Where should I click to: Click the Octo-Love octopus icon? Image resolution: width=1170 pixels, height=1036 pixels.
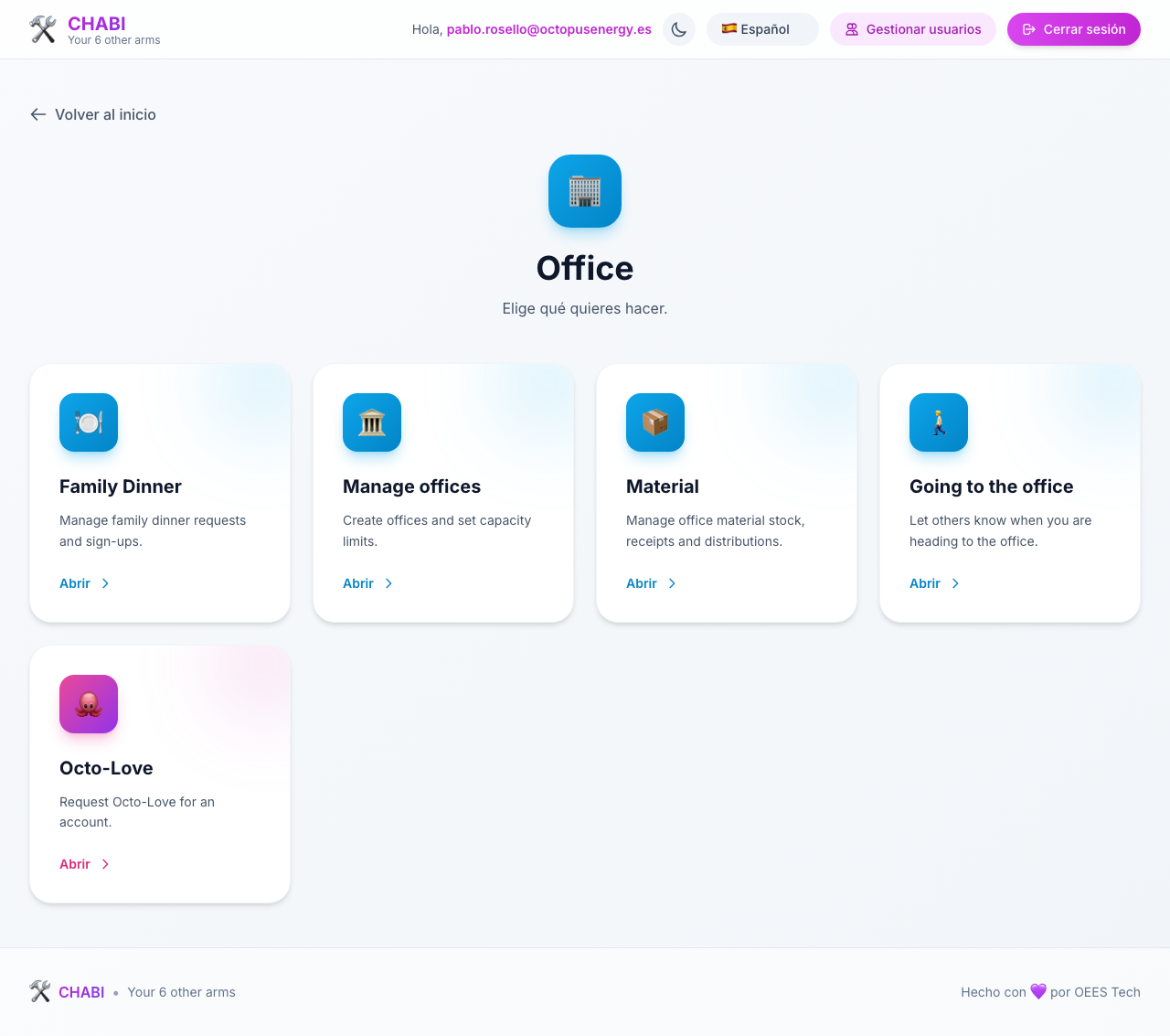pos(89,704)
